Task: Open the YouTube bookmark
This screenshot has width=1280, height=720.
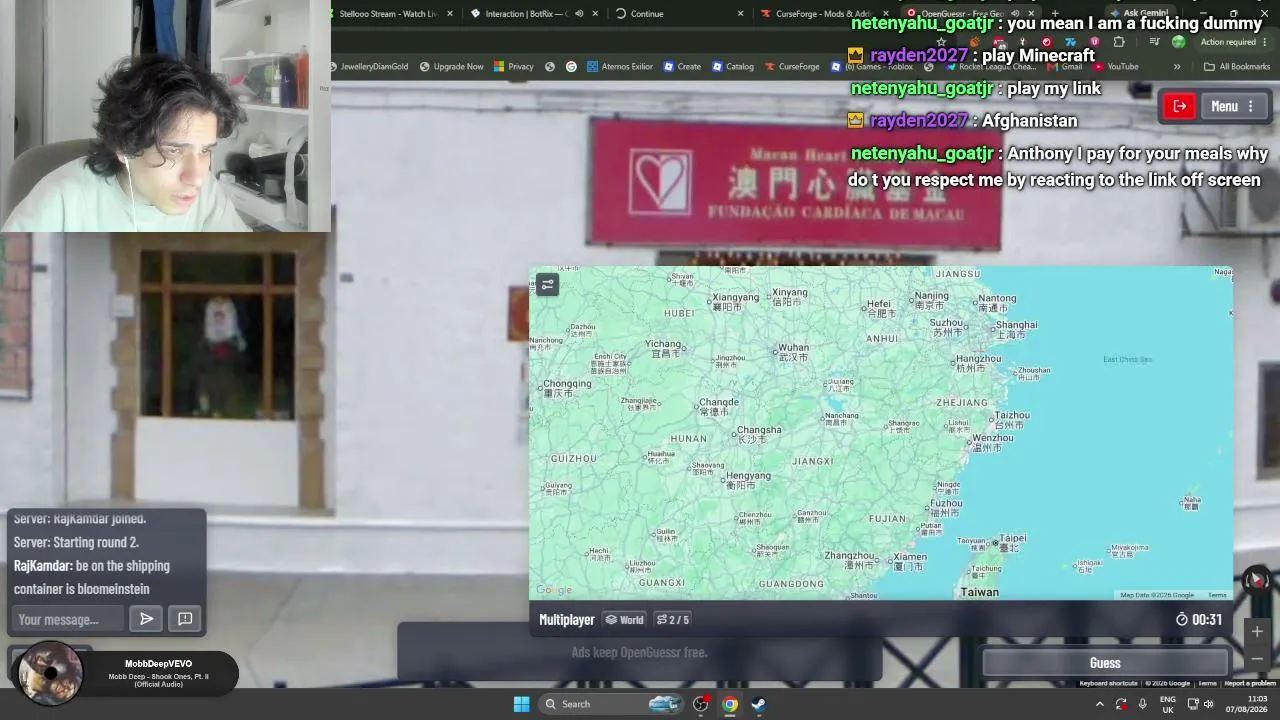Action: tap(1116, 67)
